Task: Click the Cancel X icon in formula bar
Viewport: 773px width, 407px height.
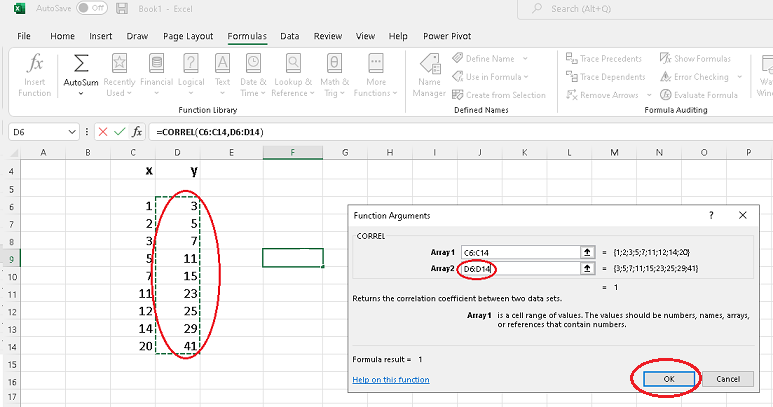Action: 103,132
